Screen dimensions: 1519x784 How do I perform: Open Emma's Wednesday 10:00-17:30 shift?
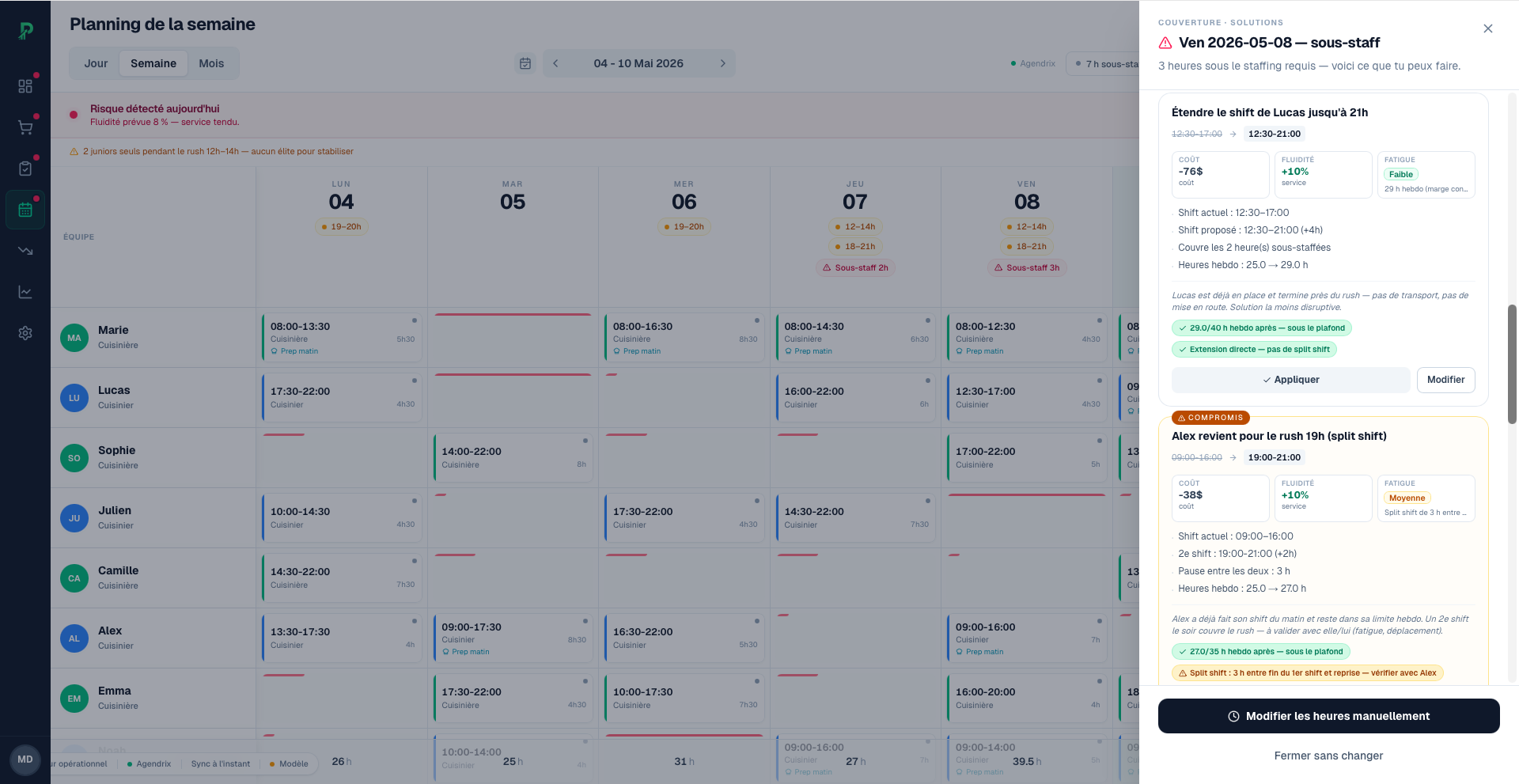(684, 699)
